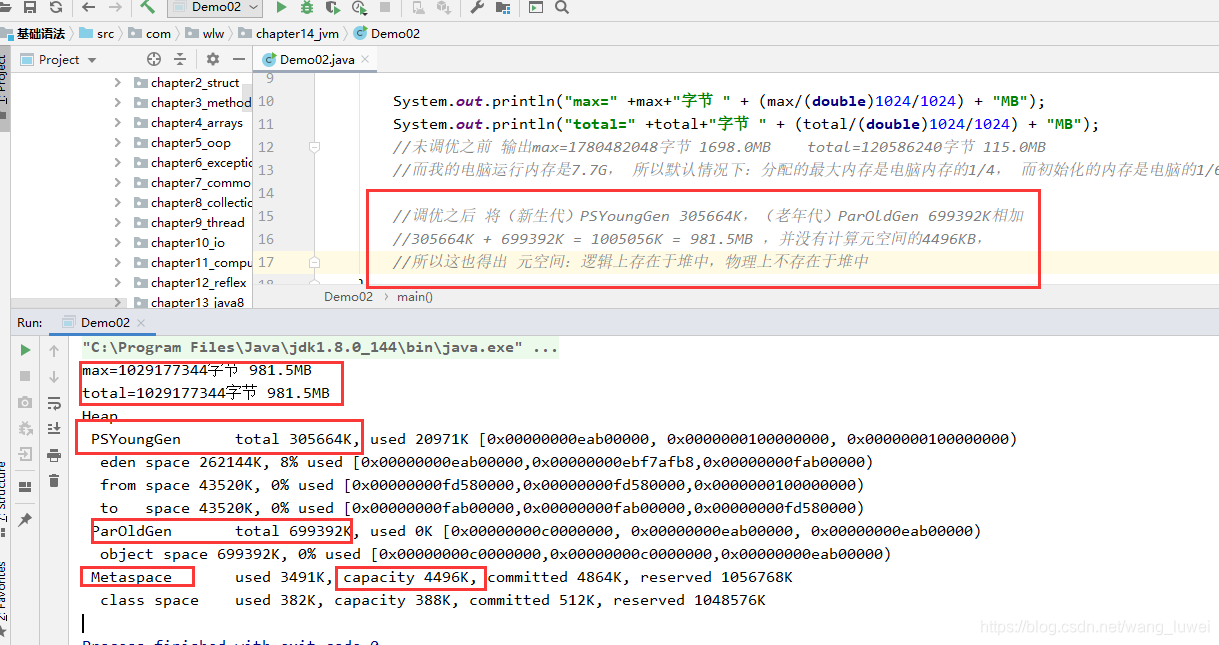The height and width of the screenshot is (645, 1219).
Task: Collapse all in Project panel
Action: (x=180, y=59)
